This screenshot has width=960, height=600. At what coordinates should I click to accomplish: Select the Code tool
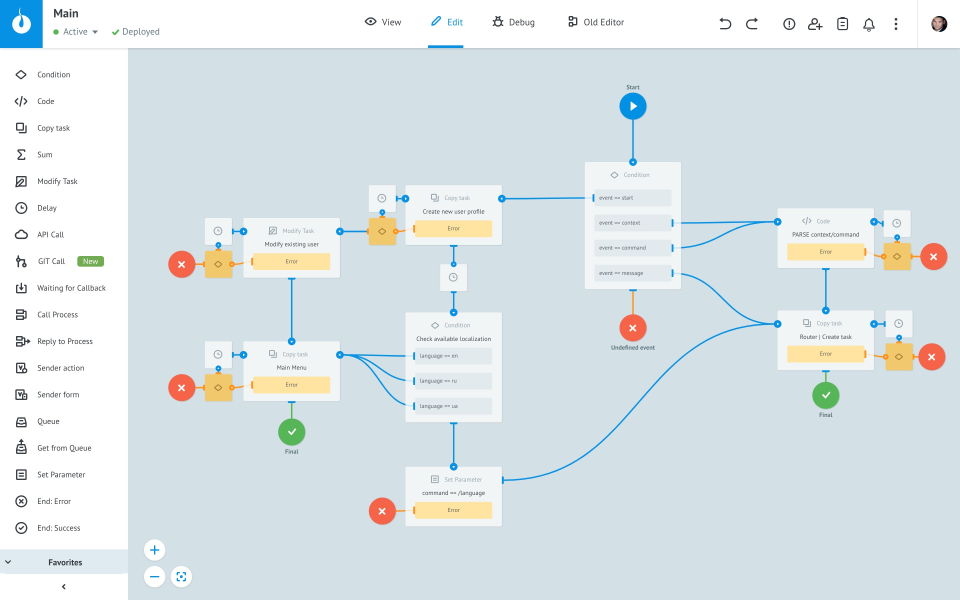(x=47, y=101)
